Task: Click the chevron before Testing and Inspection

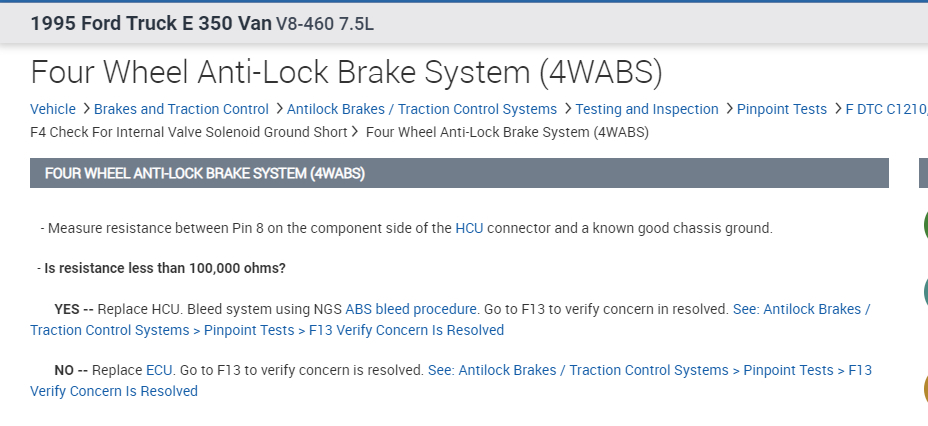Action: coord(568,109)
